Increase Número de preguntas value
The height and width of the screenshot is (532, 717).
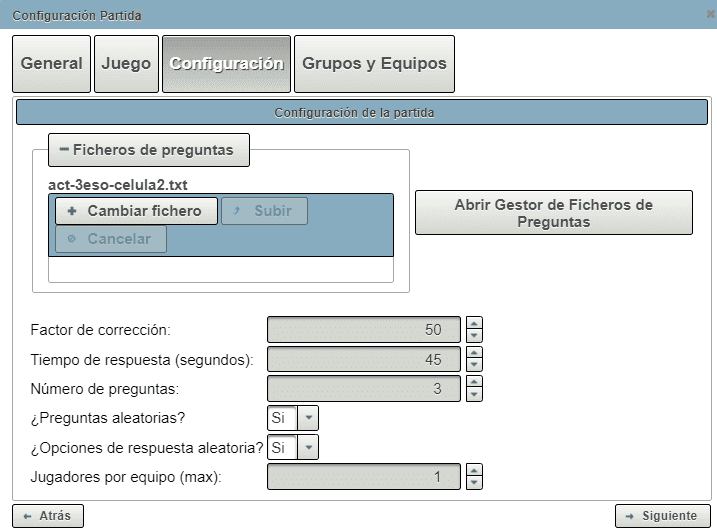(475, 382)
